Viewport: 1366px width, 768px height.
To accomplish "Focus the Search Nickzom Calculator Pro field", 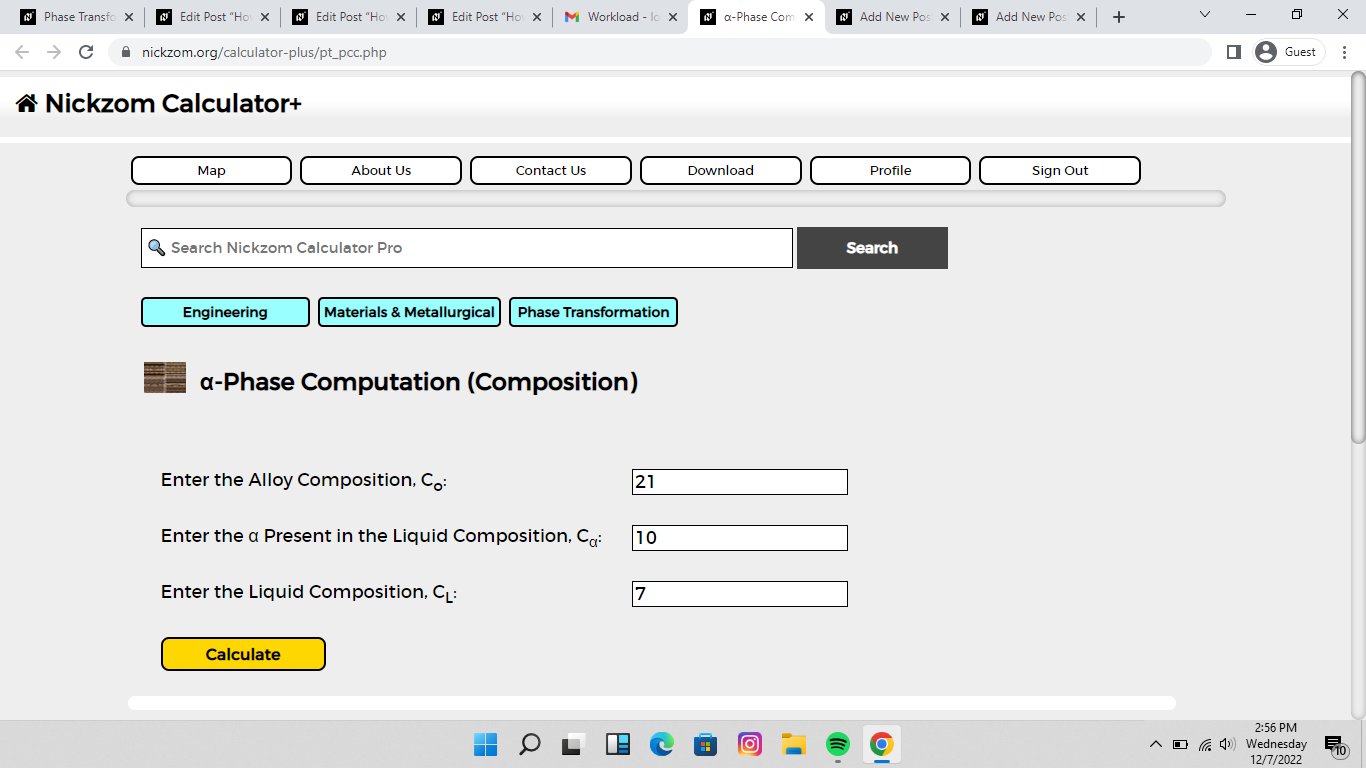I will click(467, 248).
